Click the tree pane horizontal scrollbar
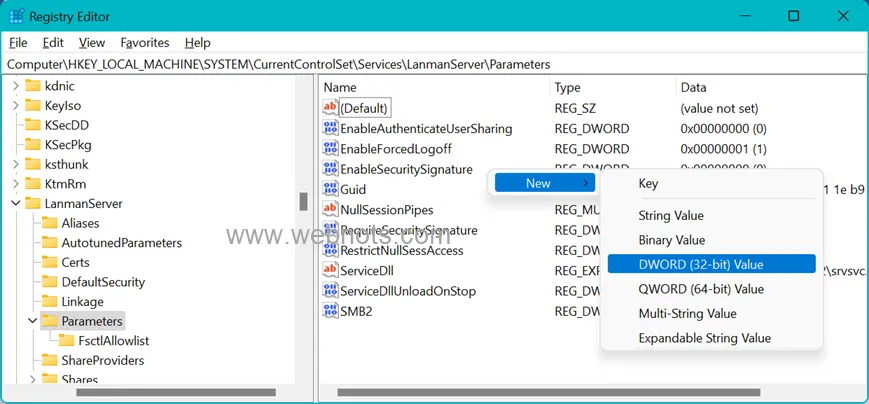 pyautogui.click(x=176, y=392)
